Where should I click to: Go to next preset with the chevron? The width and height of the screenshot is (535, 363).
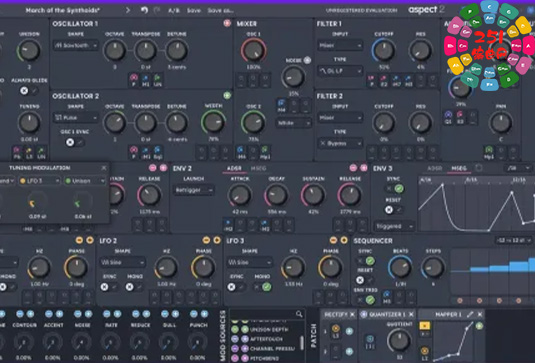pyautogui.click(x=128, y=10)
